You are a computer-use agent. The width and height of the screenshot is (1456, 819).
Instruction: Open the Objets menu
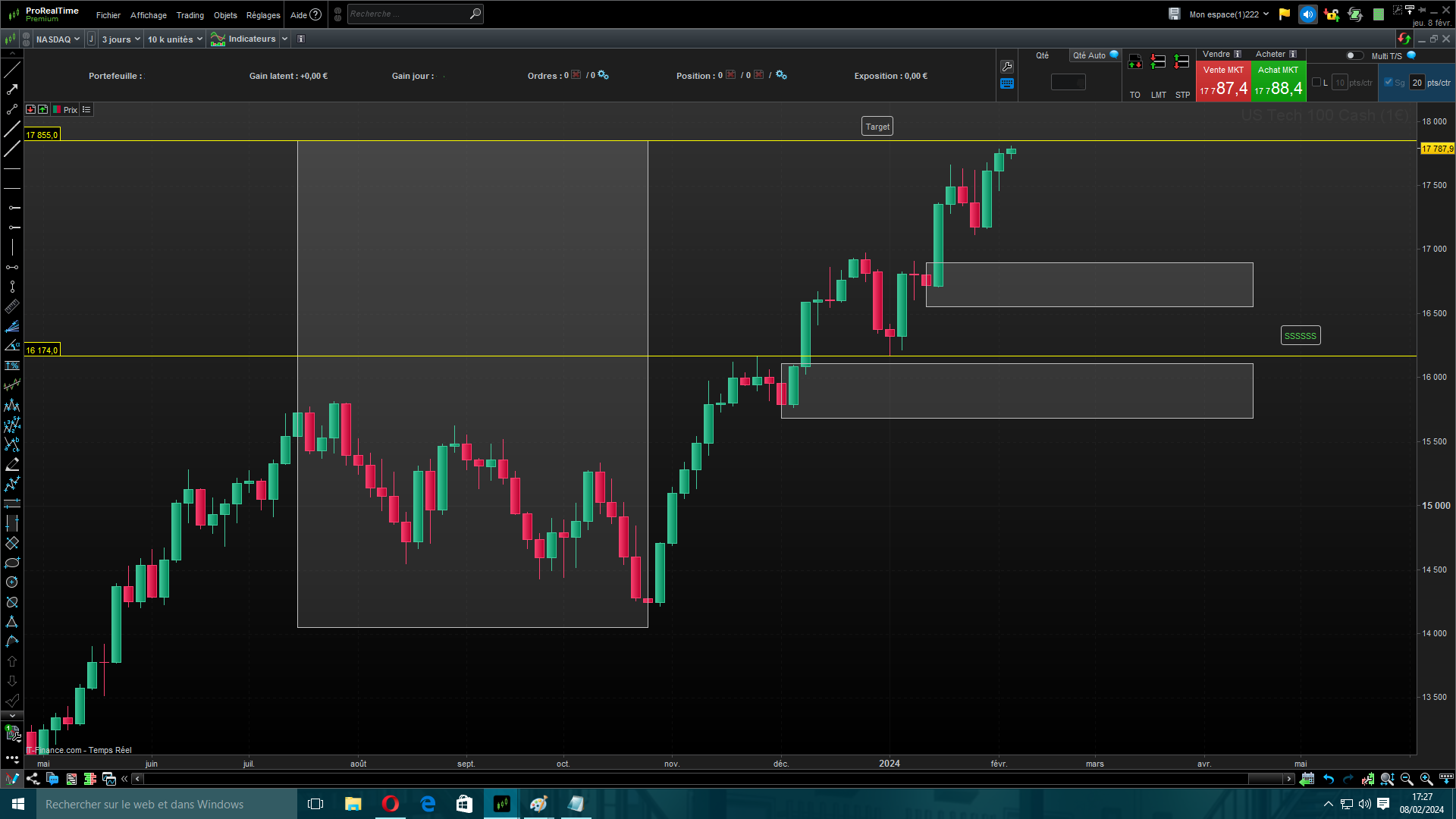pyautogui.click(x=225, y=15)
